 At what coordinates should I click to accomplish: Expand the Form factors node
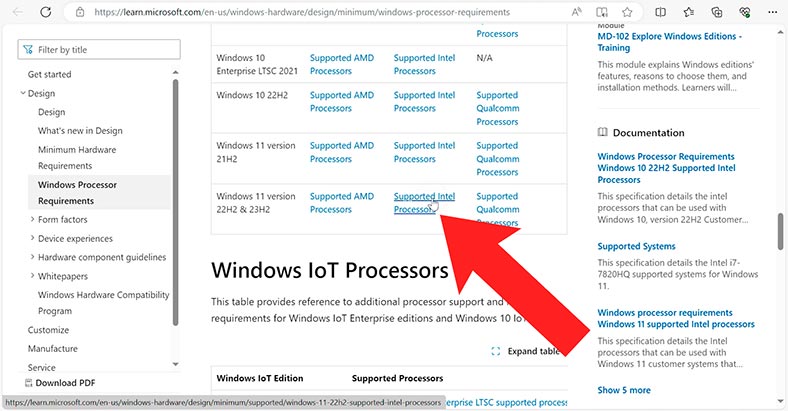tap(33, 219)
